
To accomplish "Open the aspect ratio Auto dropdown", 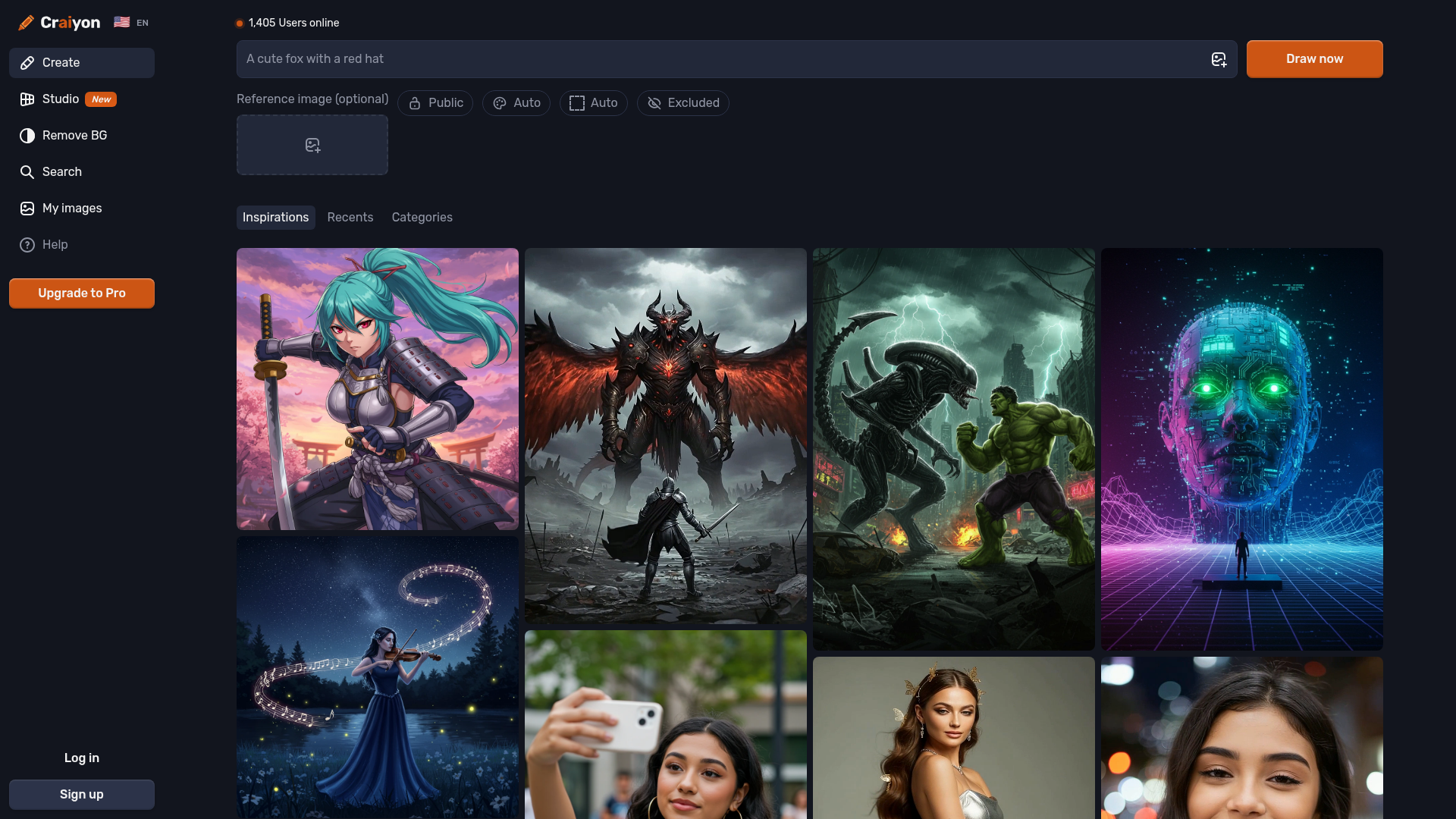I will point(594,103).
